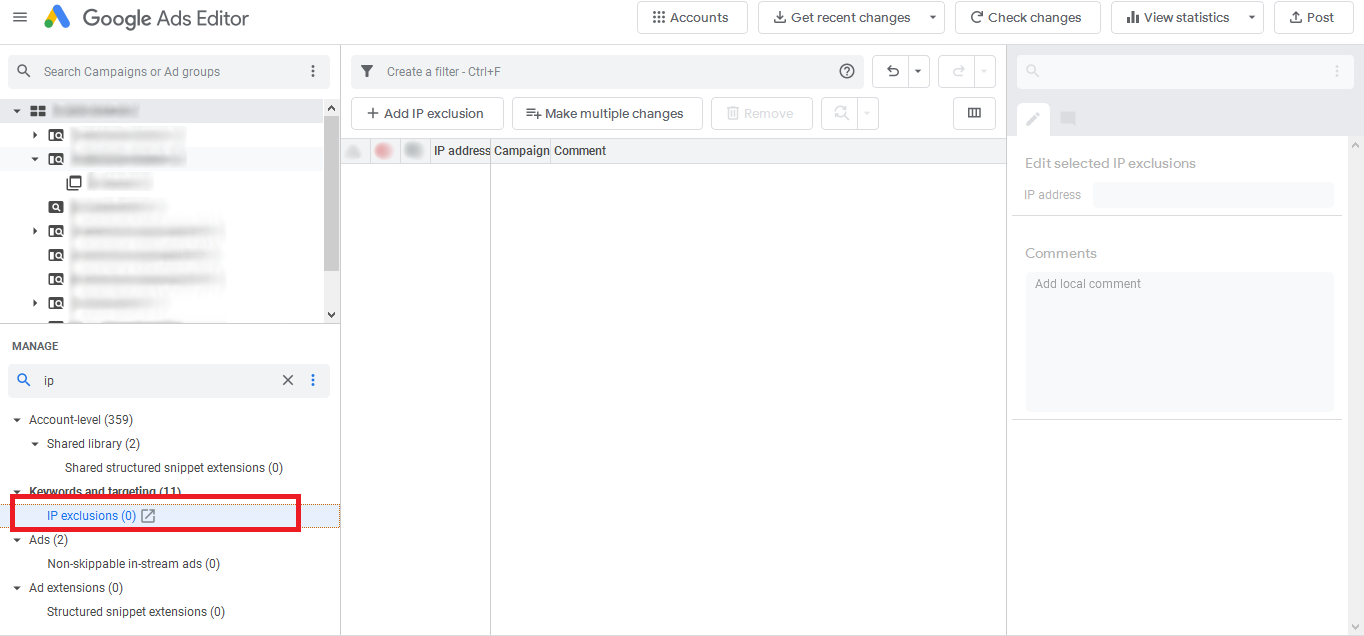Image resolution: width=1364 pixels, height=636 pixels.
Task: Click the Google Ads Editor title text
Action: tap(166, 18)
